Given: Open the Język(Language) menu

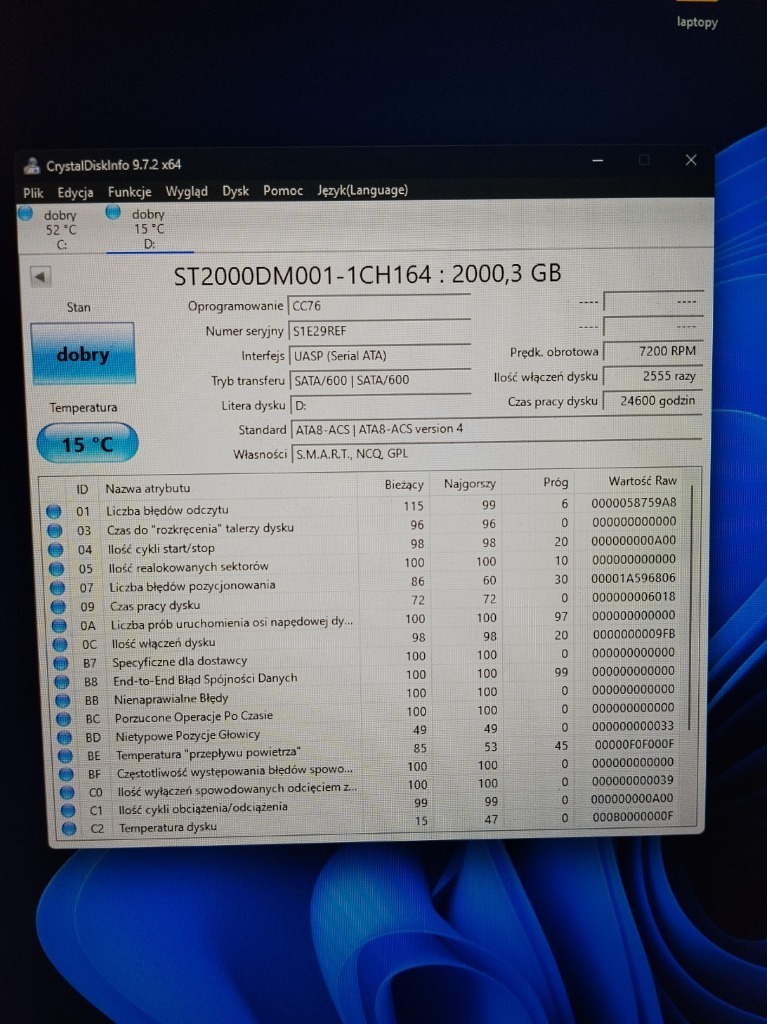Looking at the screenshot, I should [x=363, y=190].
